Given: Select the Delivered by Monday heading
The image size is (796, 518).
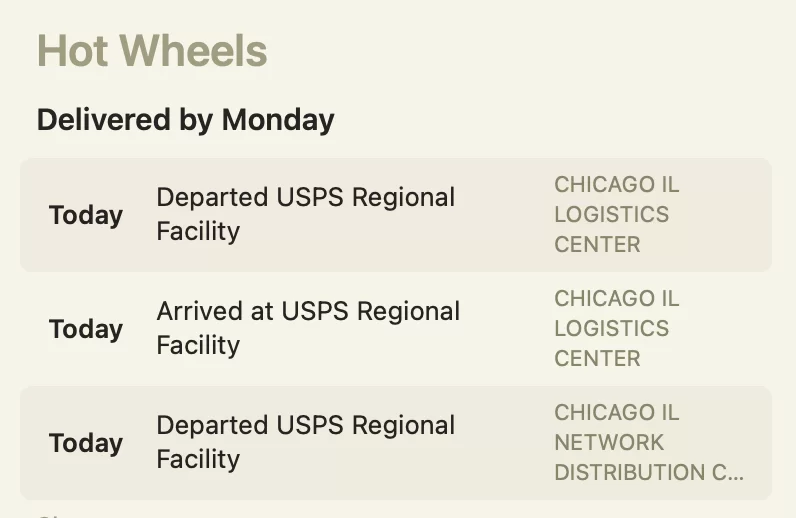Looking at the screenshot, I should 185,120.
